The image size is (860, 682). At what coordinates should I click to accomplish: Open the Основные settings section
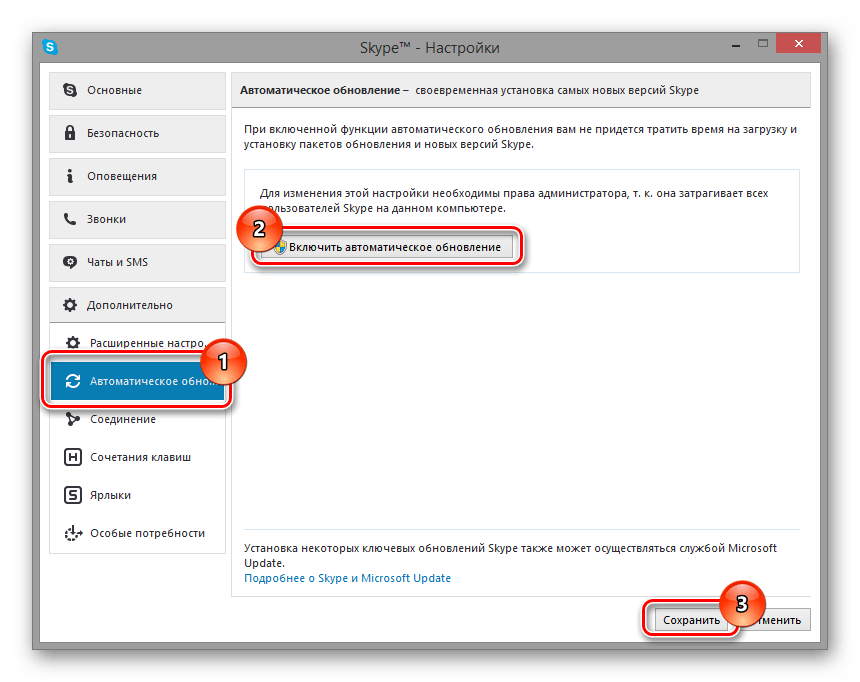tap(137, 91)
